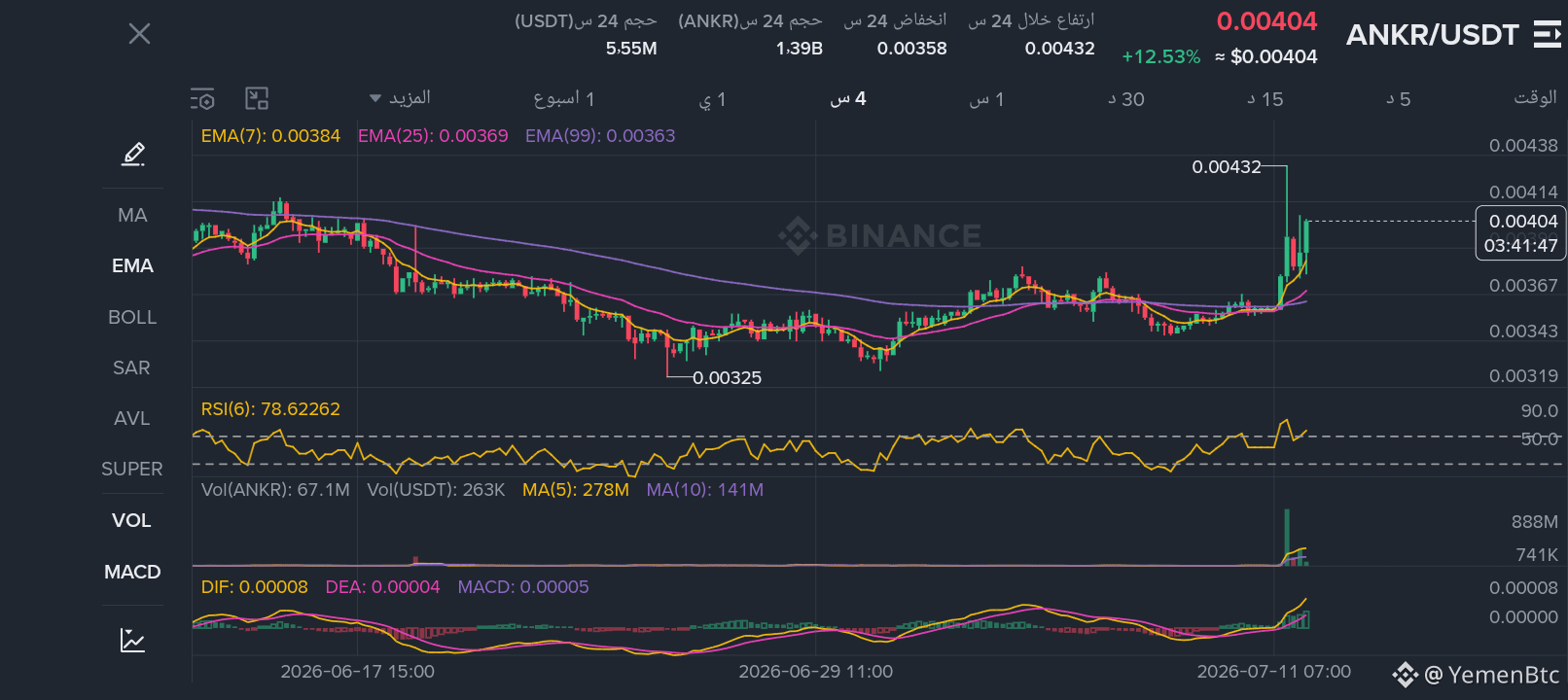Toggle the EMA indicator
This screenshot has height=700, width=1568.
[x=132, y=265]
